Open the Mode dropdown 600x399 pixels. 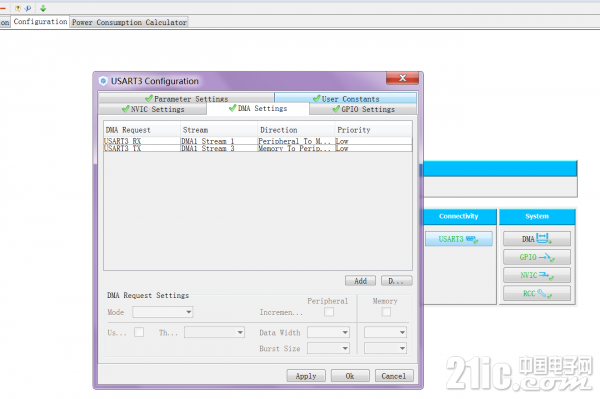click(x=163, y=312)
